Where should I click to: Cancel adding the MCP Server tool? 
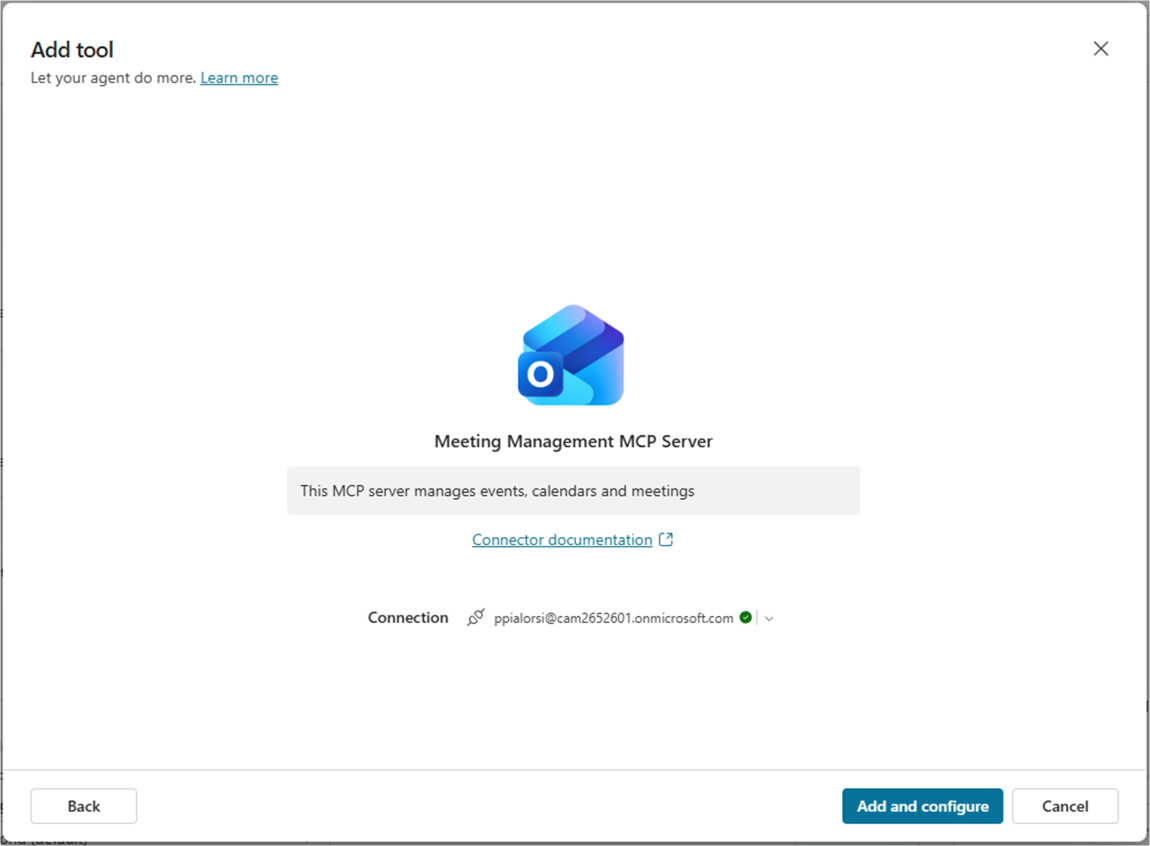(x=1065, y=806)
